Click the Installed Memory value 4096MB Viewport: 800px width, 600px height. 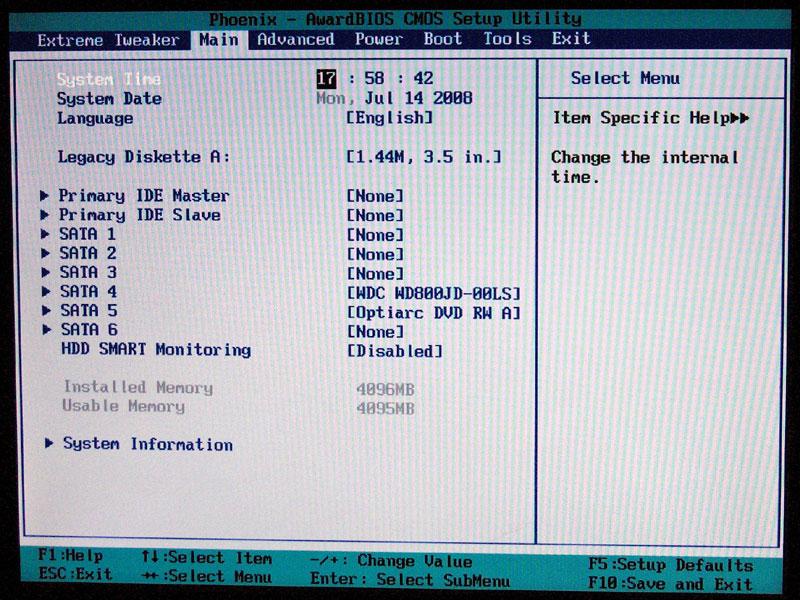[x=385, y=389]
